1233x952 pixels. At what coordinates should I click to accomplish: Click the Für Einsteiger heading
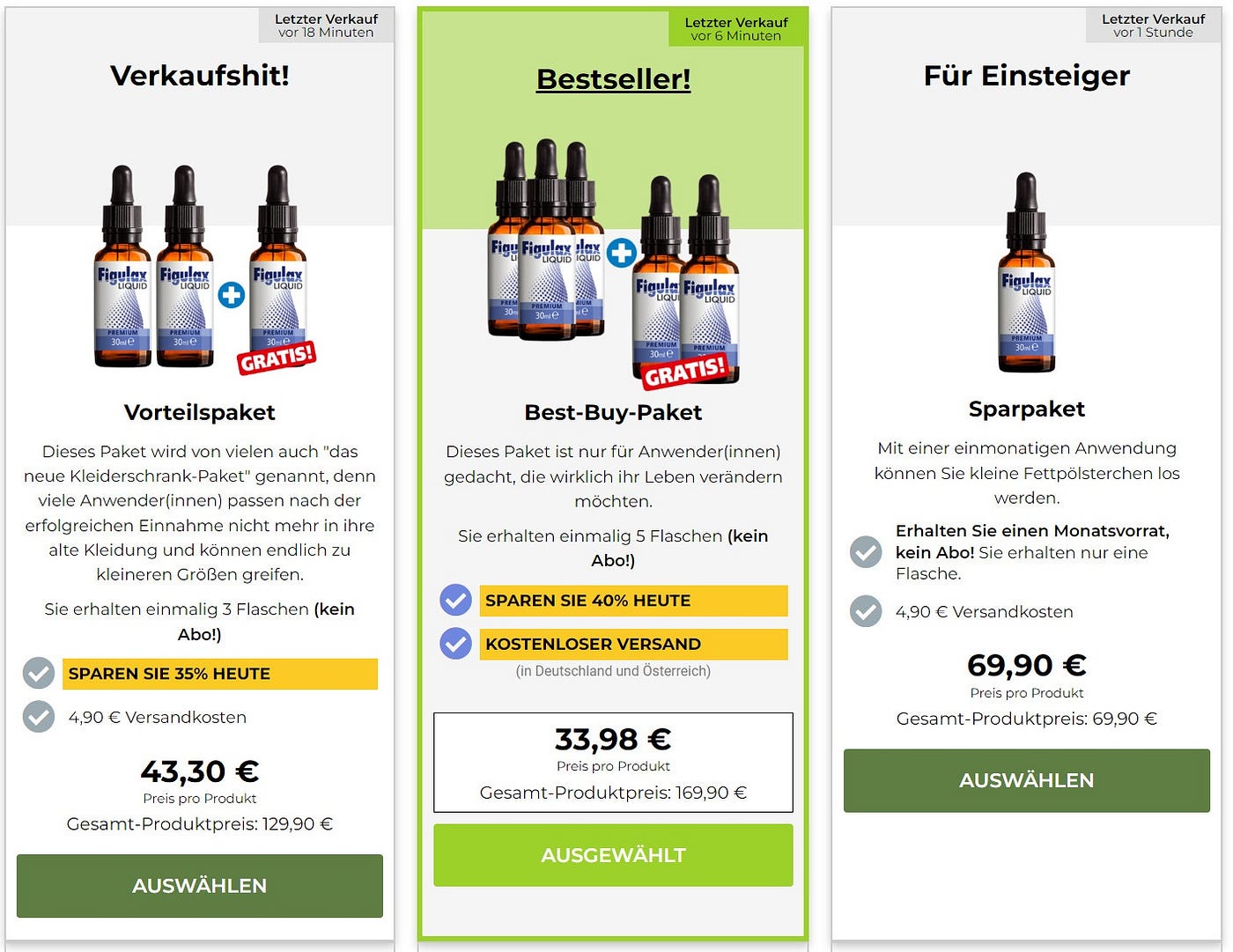pyautogui.click(x=1026, y=76)
